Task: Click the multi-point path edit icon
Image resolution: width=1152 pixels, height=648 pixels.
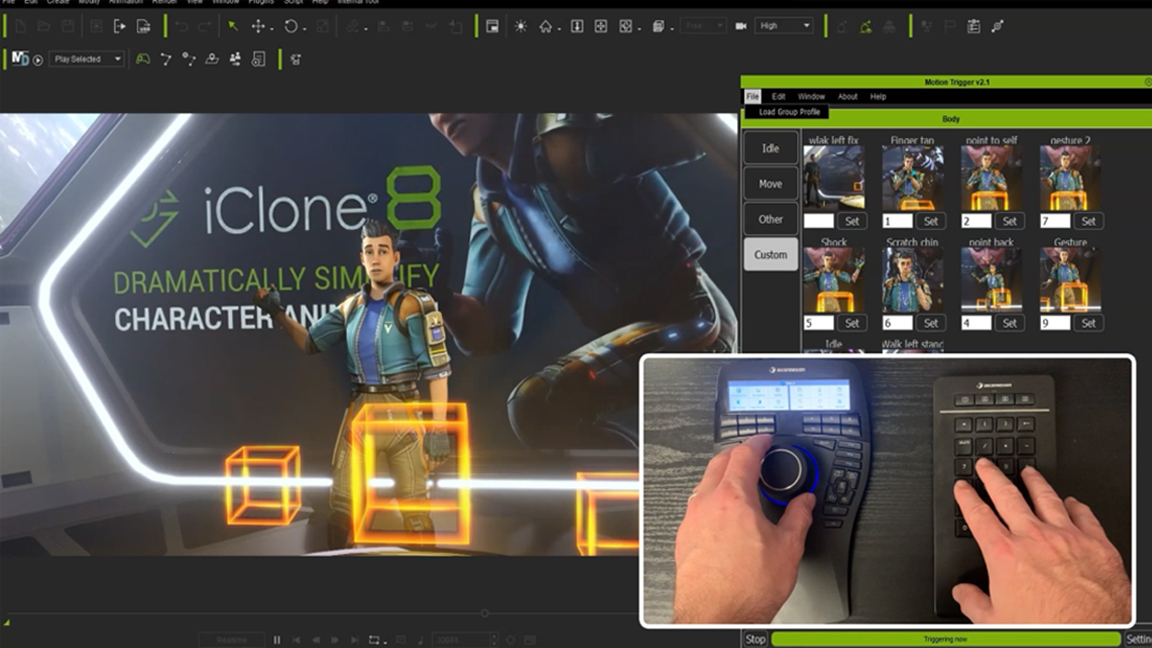Action: 189,59
